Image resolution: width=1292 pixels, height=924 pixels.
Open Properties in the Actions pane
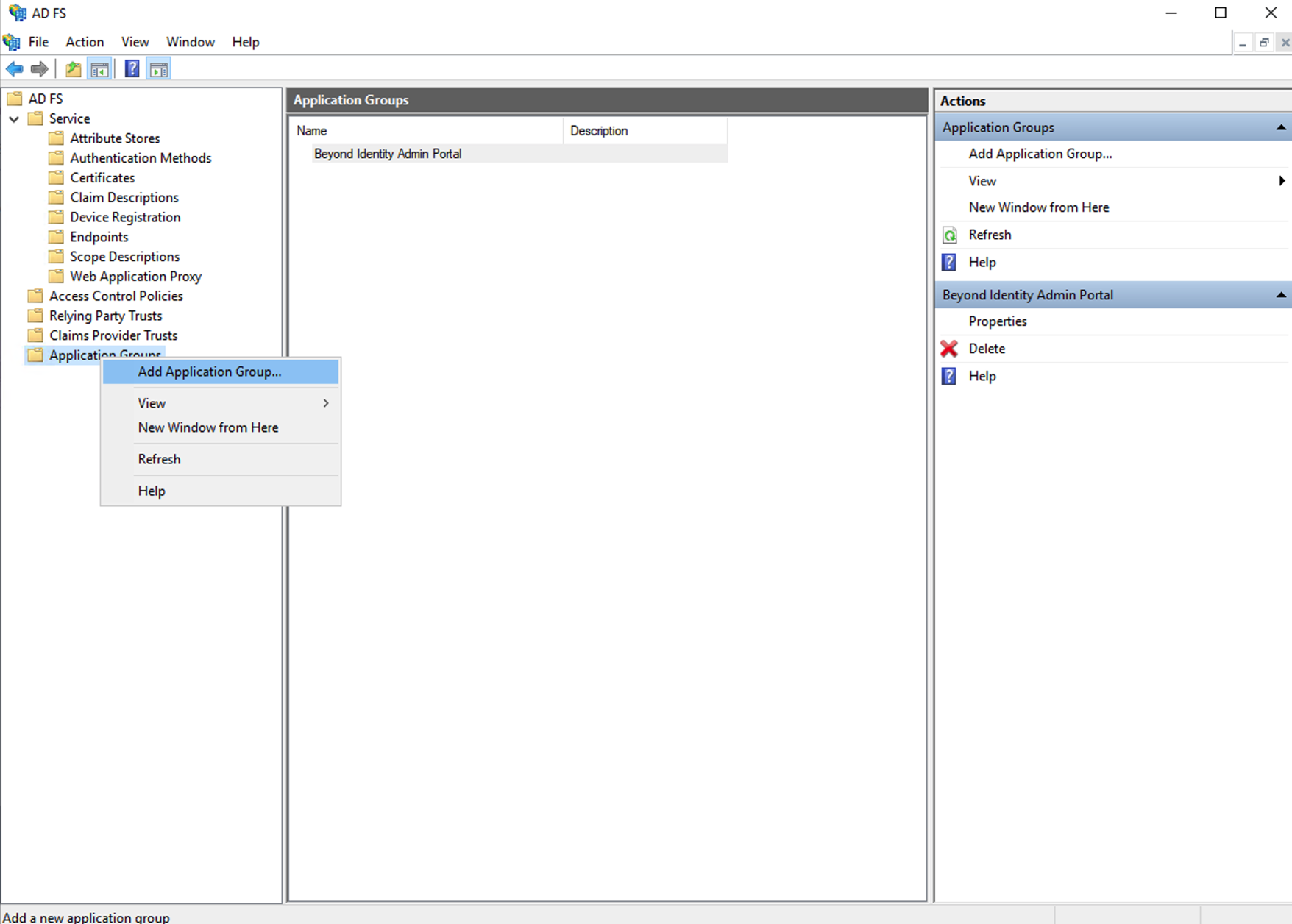[997, 321]
